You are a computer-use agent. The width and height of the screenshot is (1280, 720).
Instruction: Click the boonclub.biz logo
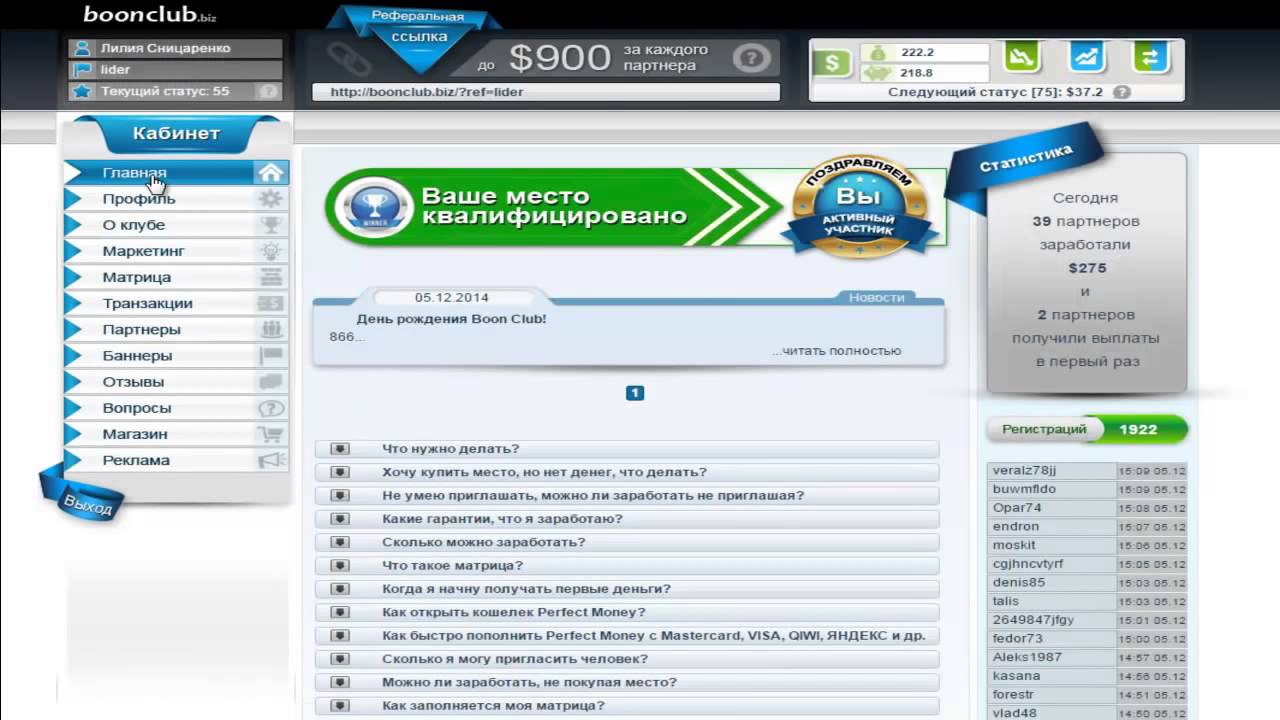150,14
